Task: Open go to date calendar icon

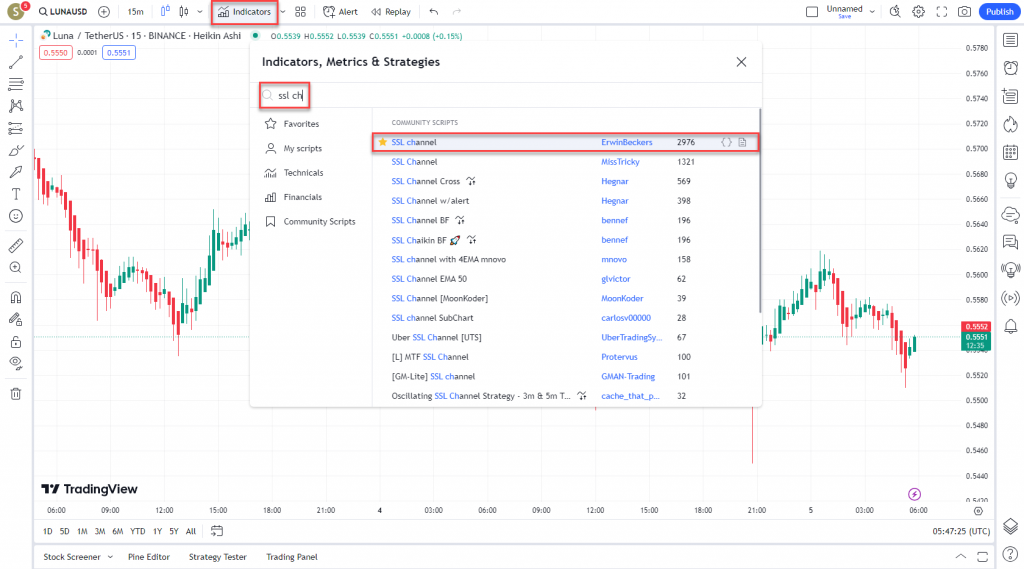Action: pyautogui.click(x=217, y=531)
